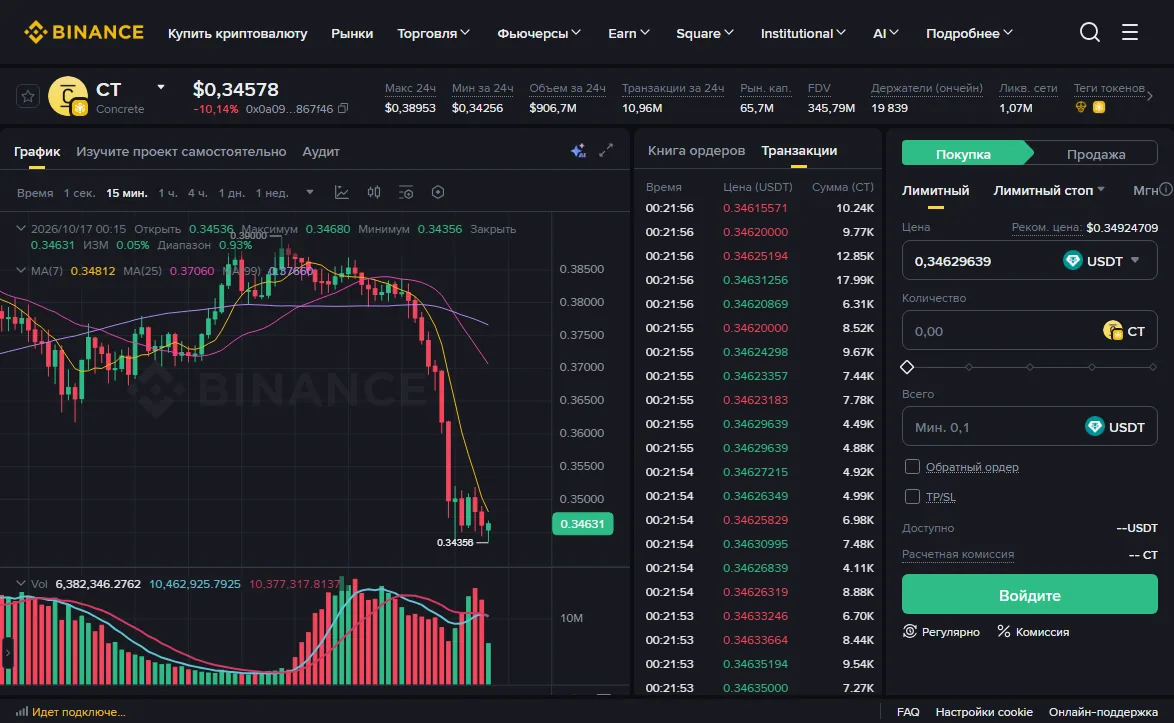The image size is (1174, 723).
Task: Click the CT coin icon in Количество field
Action: 1113,330
